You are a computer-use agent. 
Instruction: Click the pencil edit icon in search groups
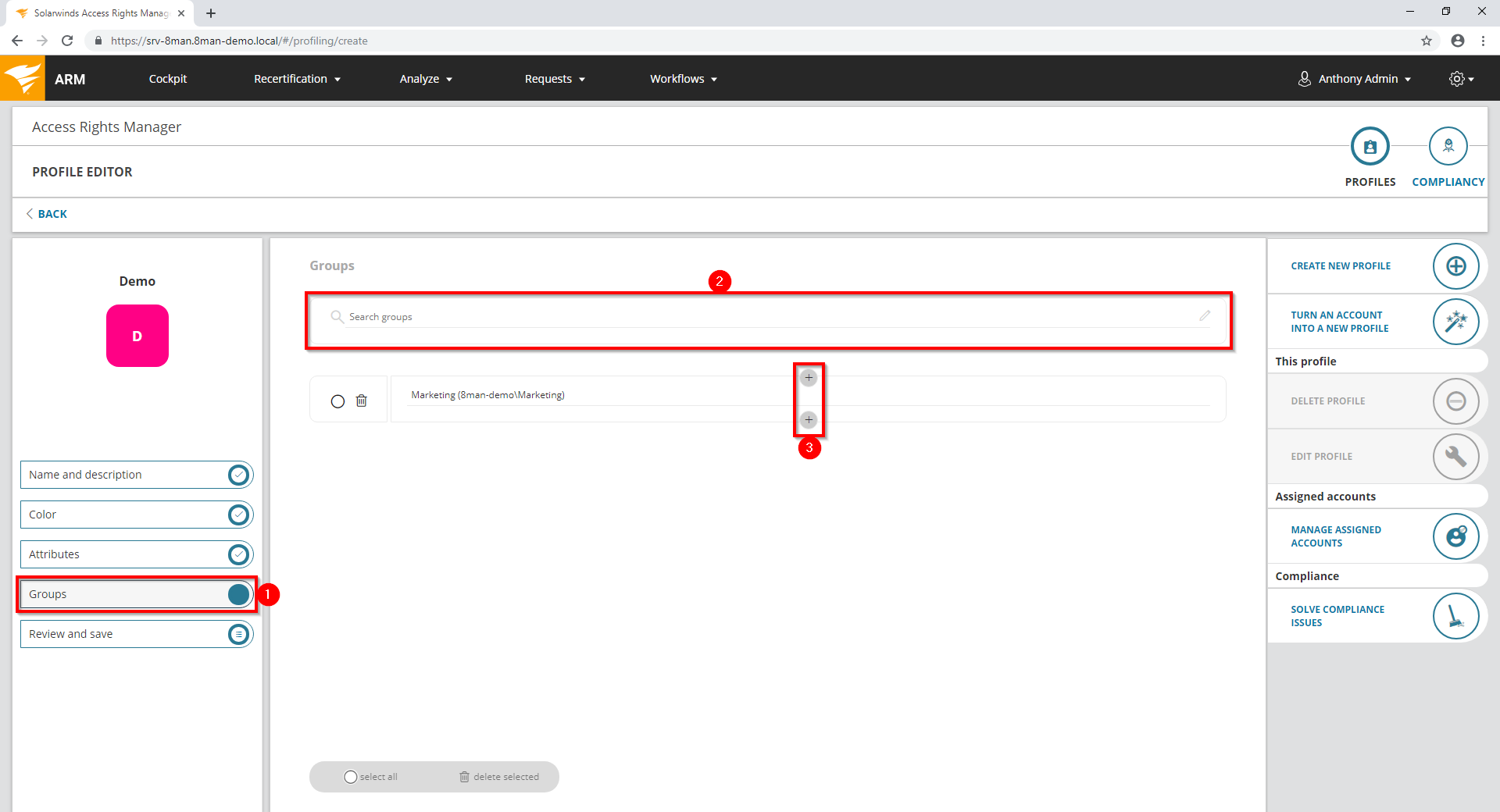coord(1205,316)
